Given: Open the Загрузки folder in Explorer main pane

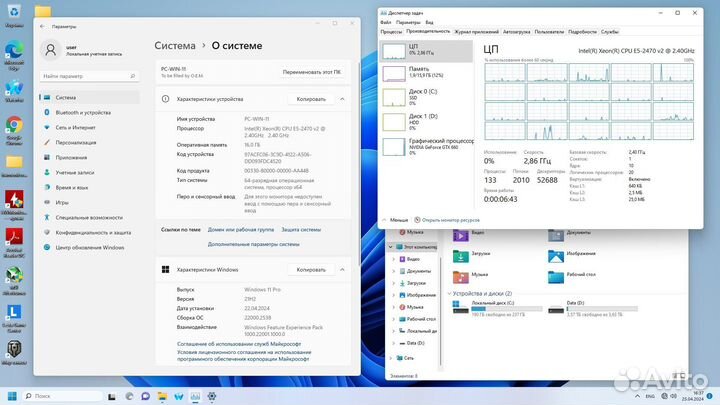Looking at the screenshot, I should (x=471, y=255).
